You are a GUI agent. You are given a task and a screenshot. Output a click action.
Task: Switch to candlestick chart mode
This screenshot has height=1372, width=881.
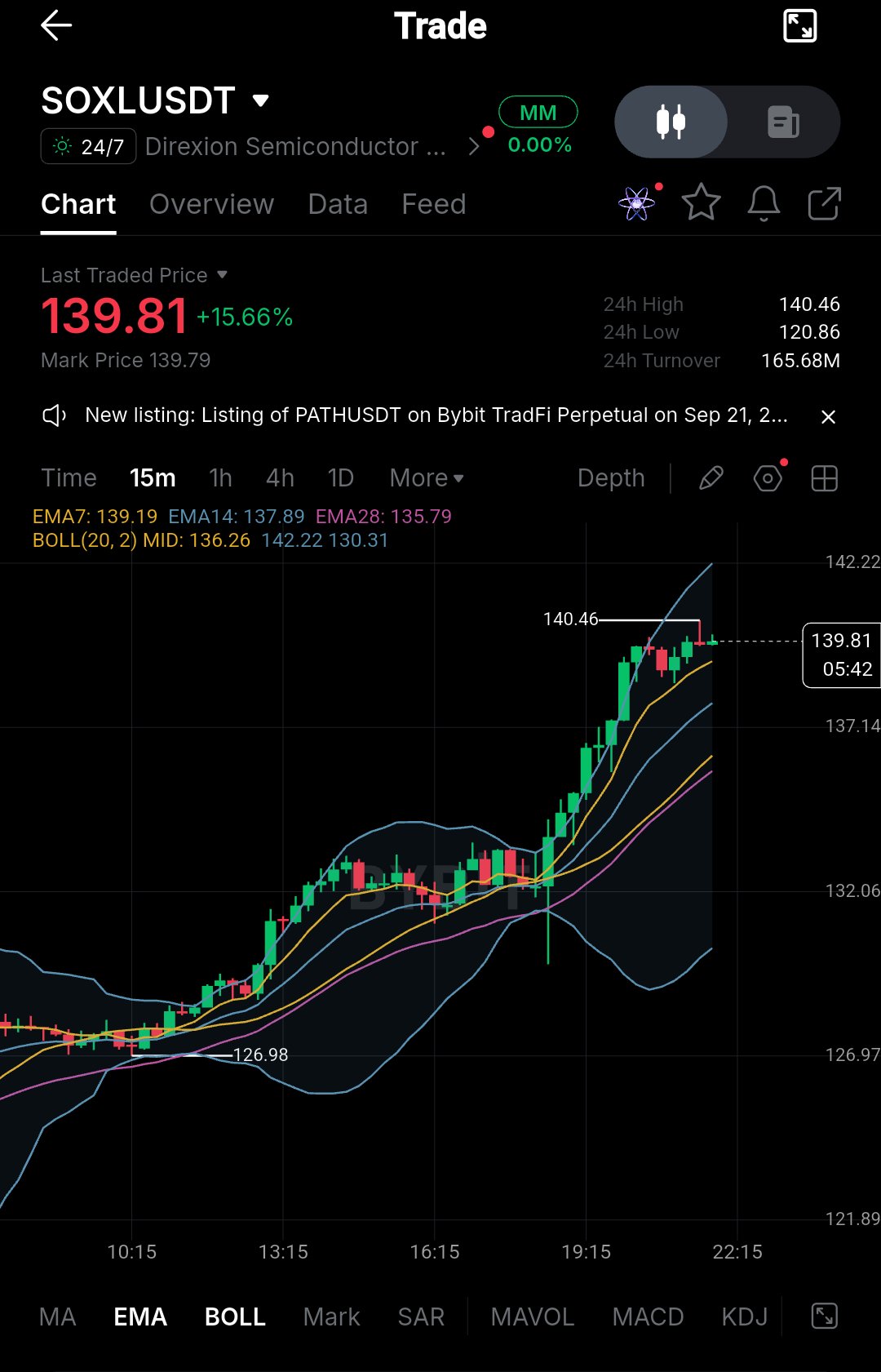[x=671, y=122]
